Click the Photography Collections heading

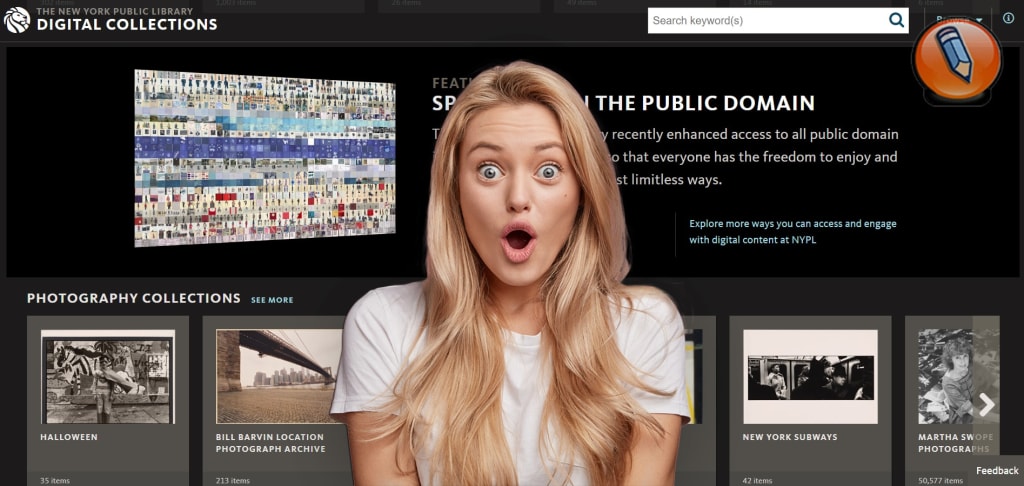[134, 299]
